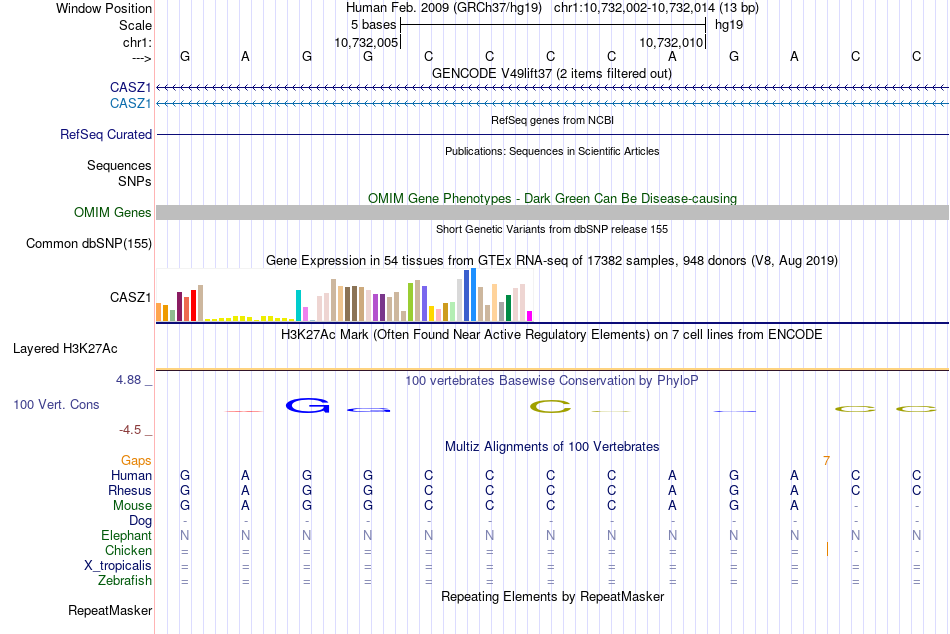The image size is (950, 634).
Task: Click position marker 10,732,005
Action: [x=367, y=42]
